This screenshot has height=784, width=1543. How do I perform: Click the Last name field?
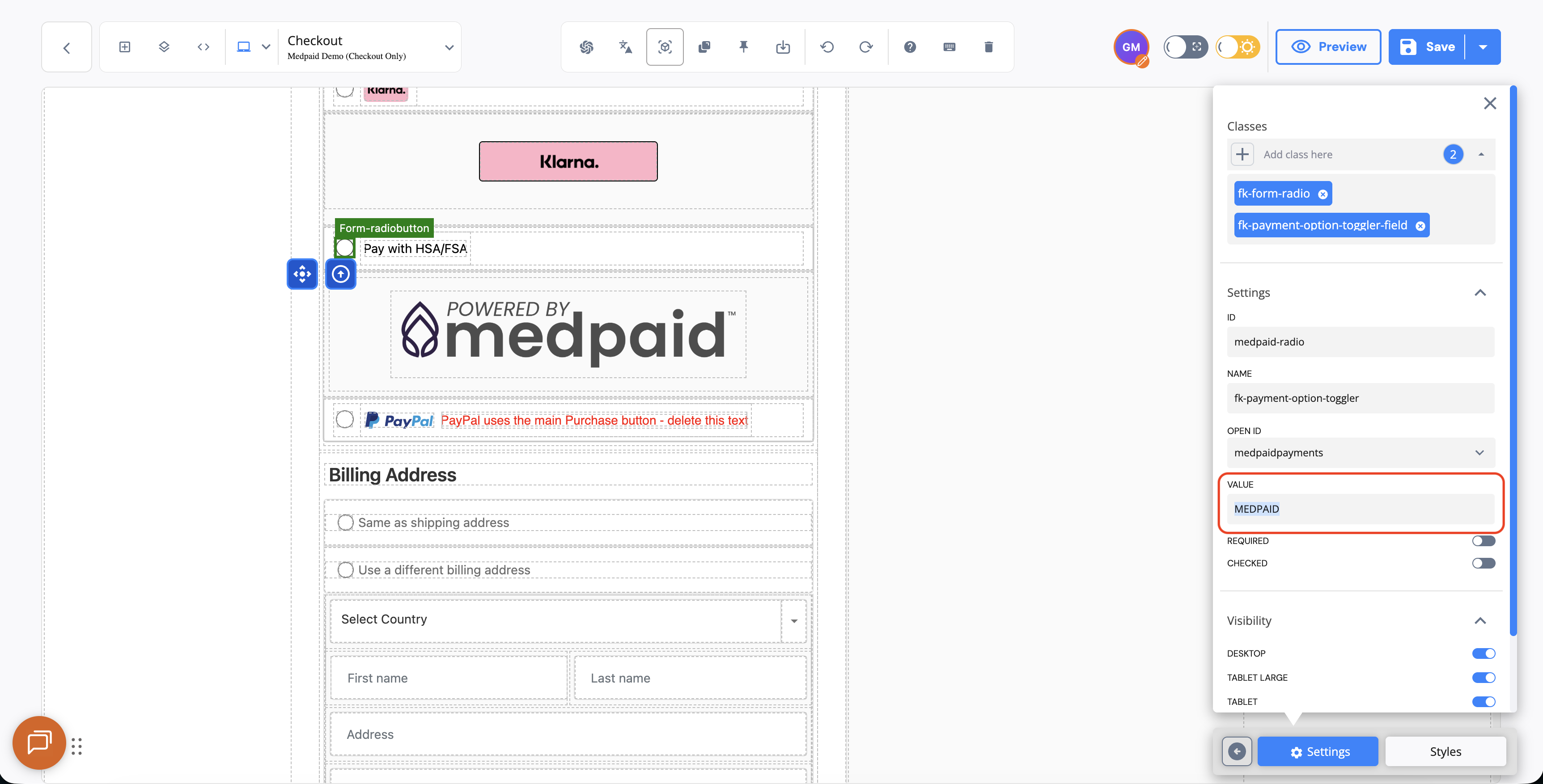(x=690, y=678)
